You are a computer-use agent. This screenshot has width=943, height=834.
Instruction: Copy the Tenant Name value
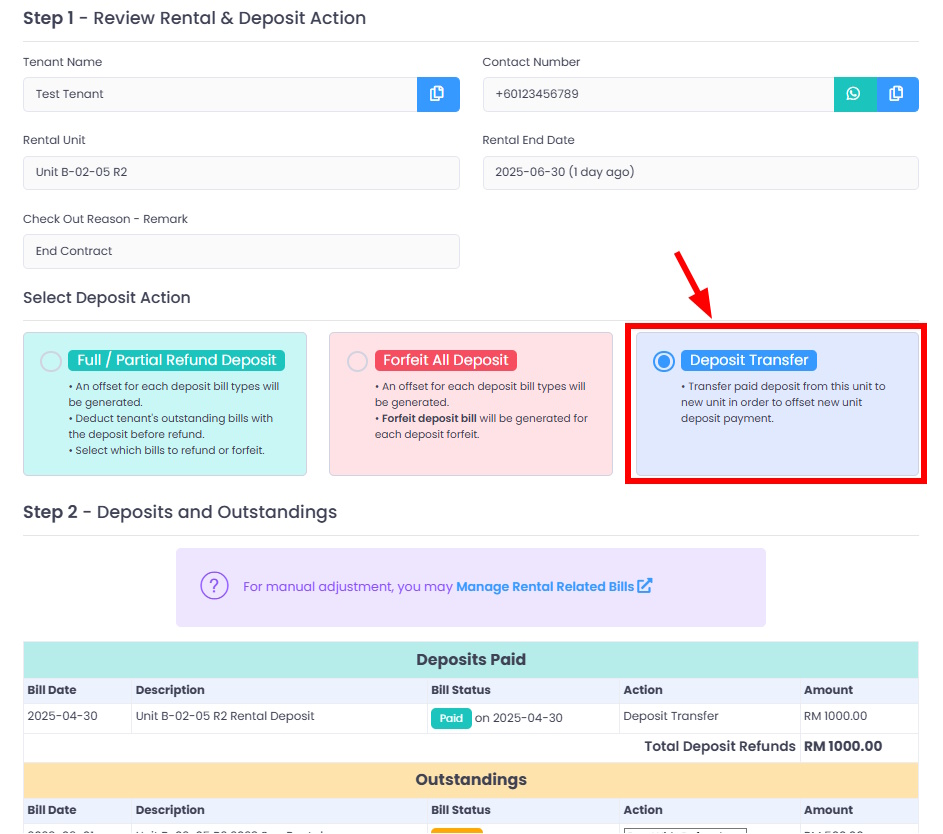tap(438, 94)
